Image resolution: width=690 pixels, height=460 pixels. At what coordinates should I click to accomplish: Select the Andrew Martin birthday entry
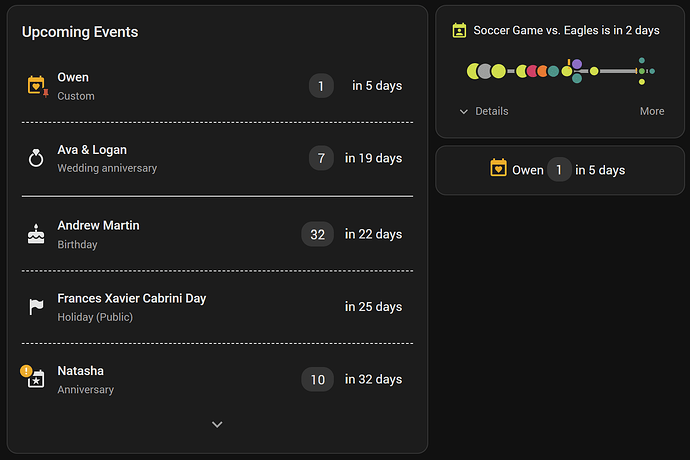point(217,234)
